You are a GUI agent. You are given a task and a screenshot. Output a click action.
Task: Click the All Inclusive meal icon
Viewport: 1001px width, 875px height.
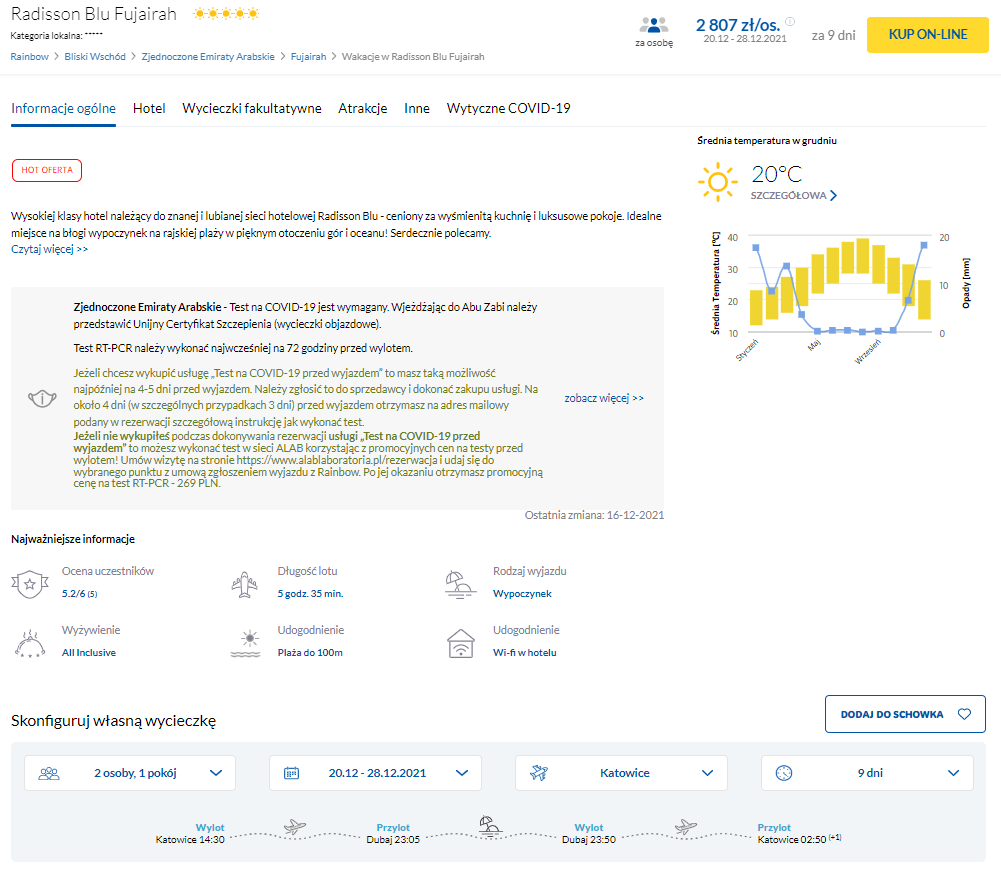point(29,643)
